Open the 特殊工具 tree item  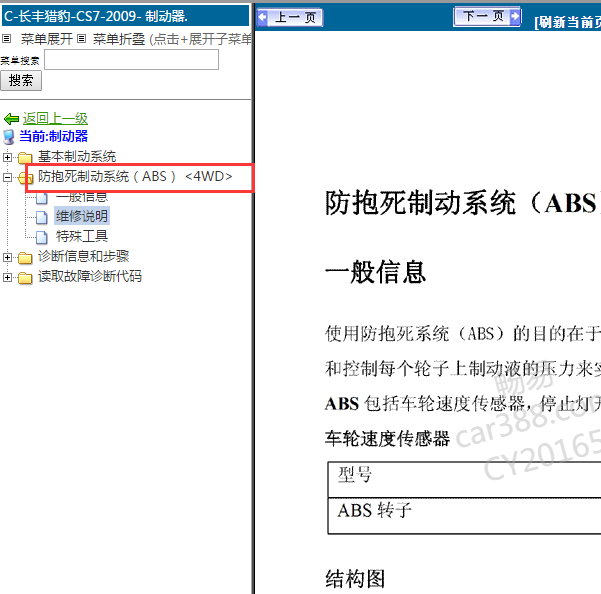[81, 237]
